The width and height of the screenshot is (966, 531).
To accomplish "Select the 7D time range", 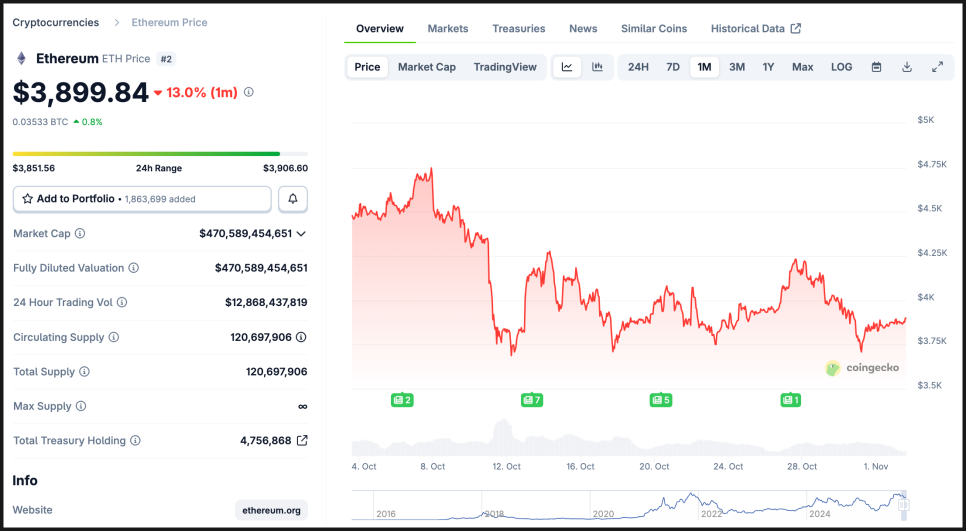I will pos(673,67).
